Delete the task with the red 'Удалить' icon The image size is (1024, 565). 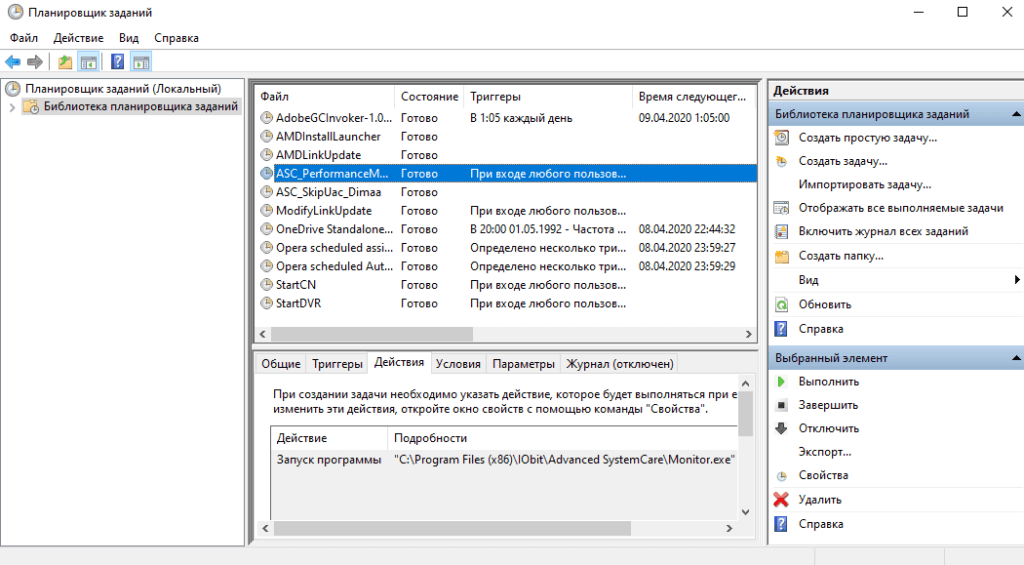tap(781, 499)
